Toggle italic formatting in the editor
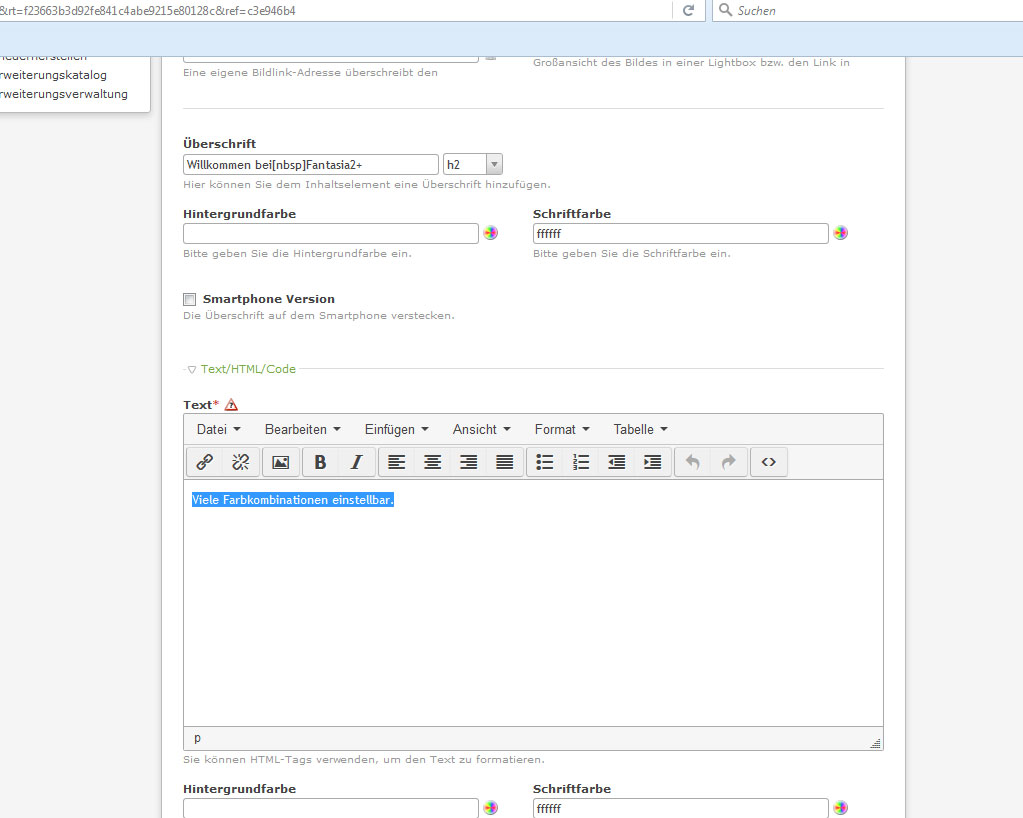 pyautogui.click(x=355, y=462)
